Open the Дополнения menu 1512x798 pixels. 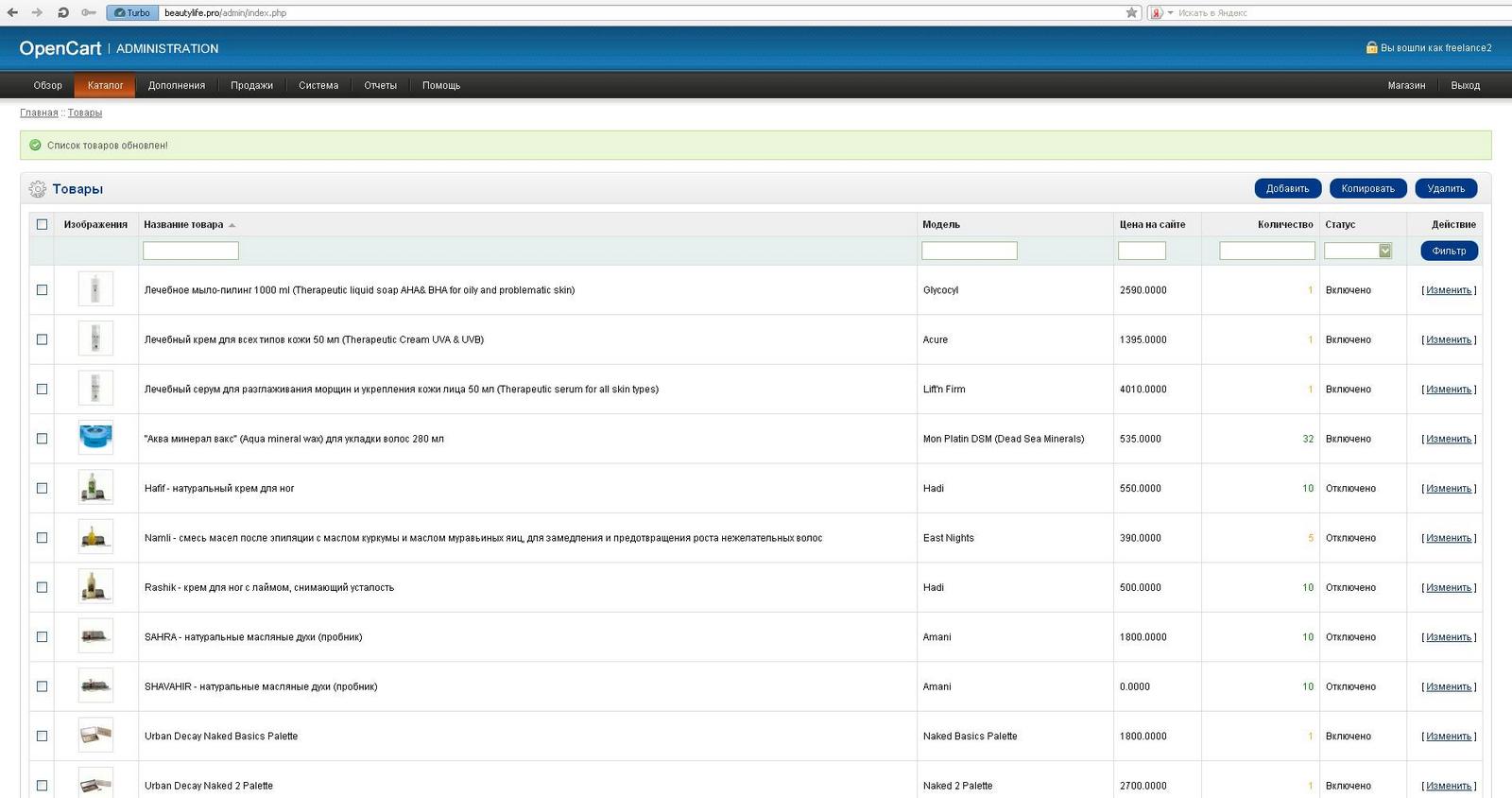[177, 85]
